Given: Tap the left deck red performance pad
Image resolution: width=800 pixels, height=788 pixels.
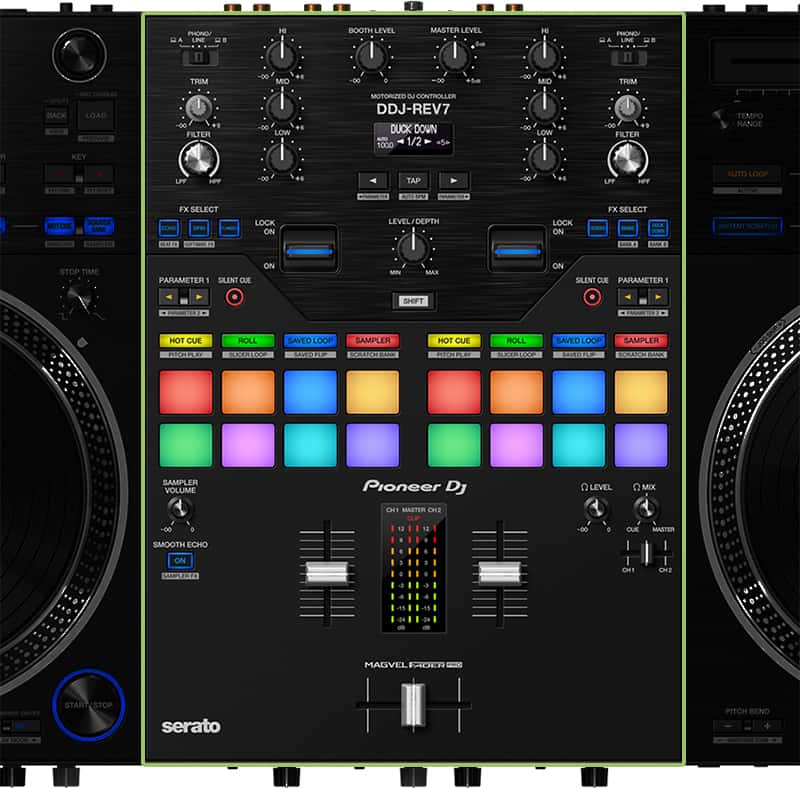Looking at the screenshot, I should [186, 392].
